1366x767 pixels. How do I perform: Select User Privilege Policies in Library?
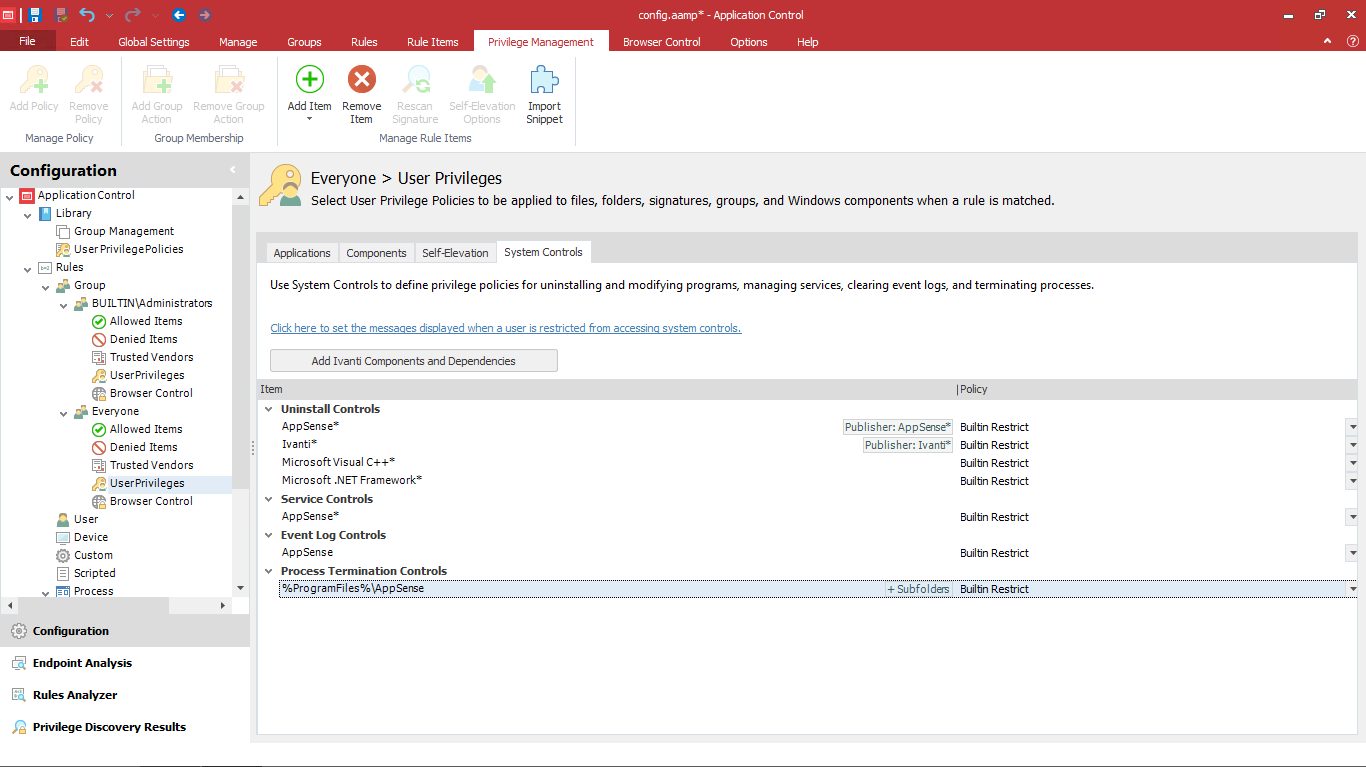point(128,249)
